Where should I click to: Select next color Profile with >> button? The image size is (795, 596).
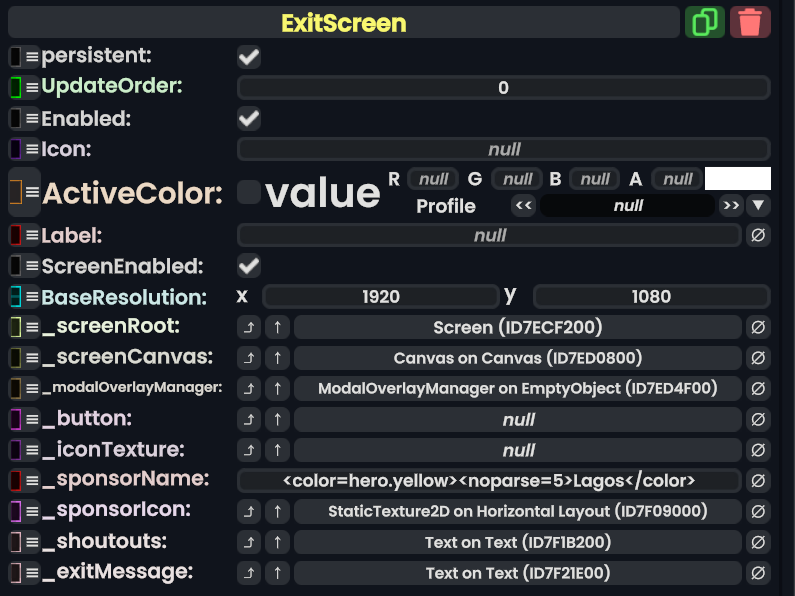tap(730, 206)
